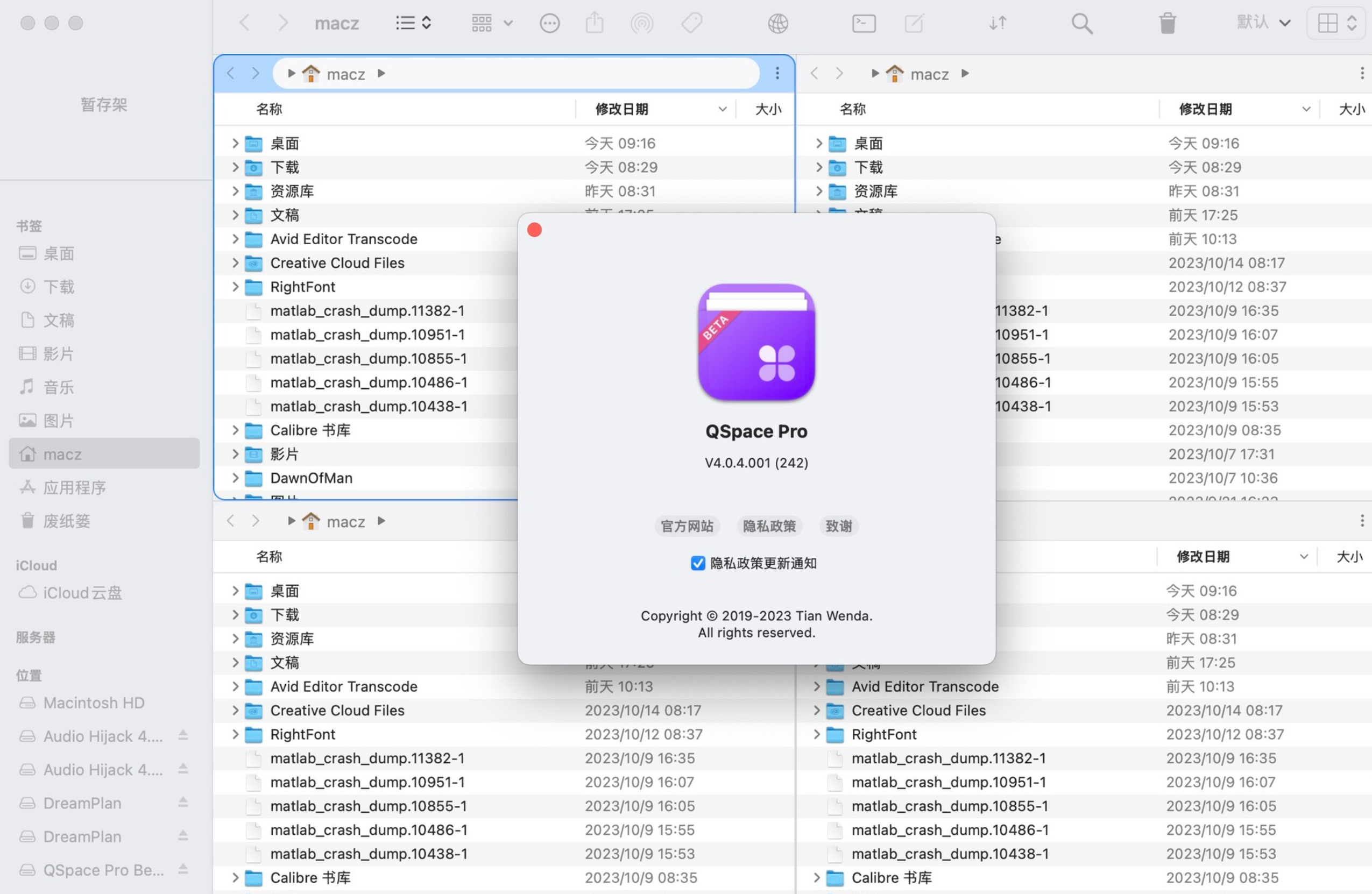This screenshot has width=1372, height=894.
Task: Select matlab_crash_dump.10855-1 in top-left pane
Action: point(369,359)
